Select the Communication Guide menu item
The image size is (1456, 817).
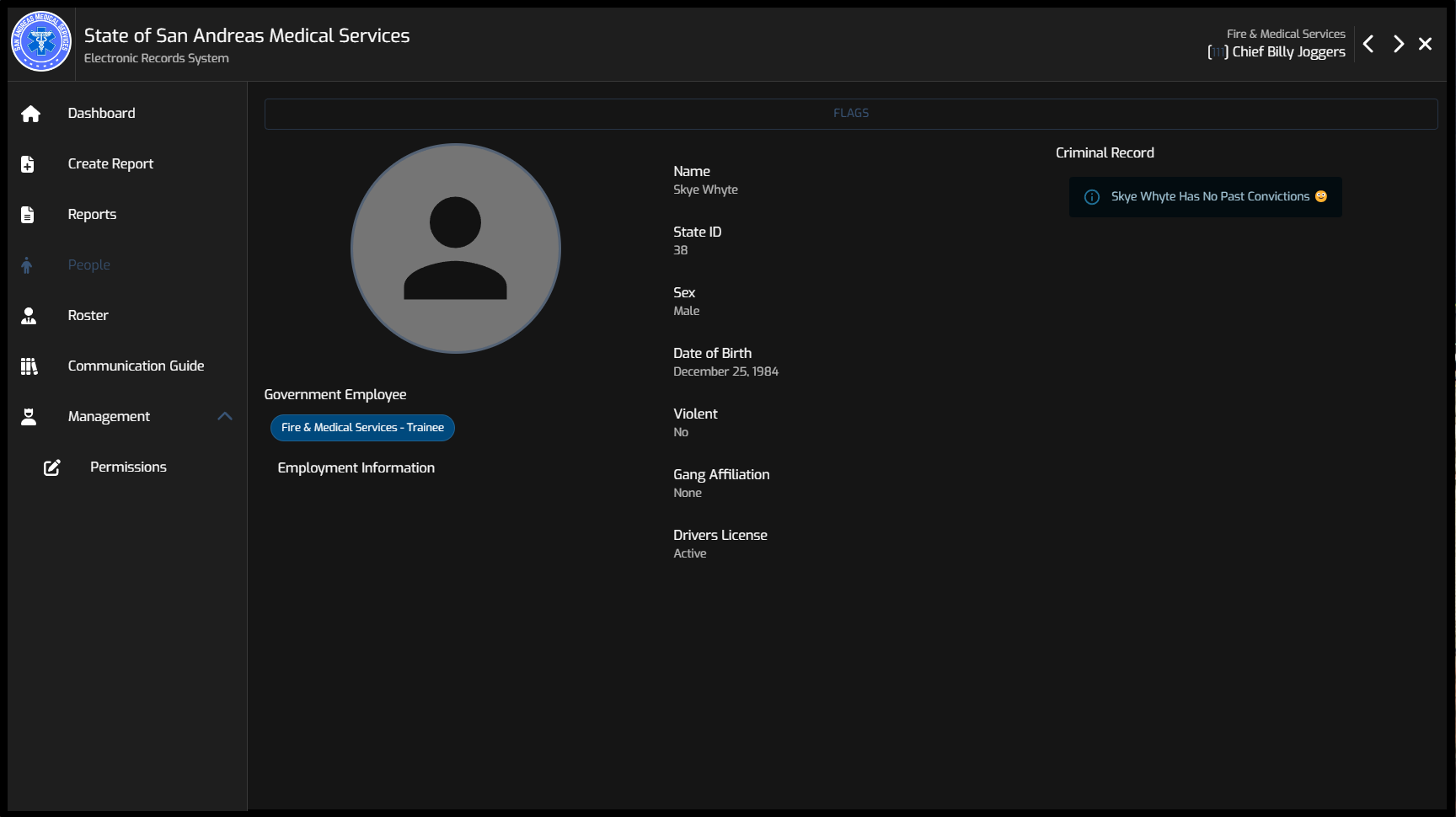coord(136,366)
